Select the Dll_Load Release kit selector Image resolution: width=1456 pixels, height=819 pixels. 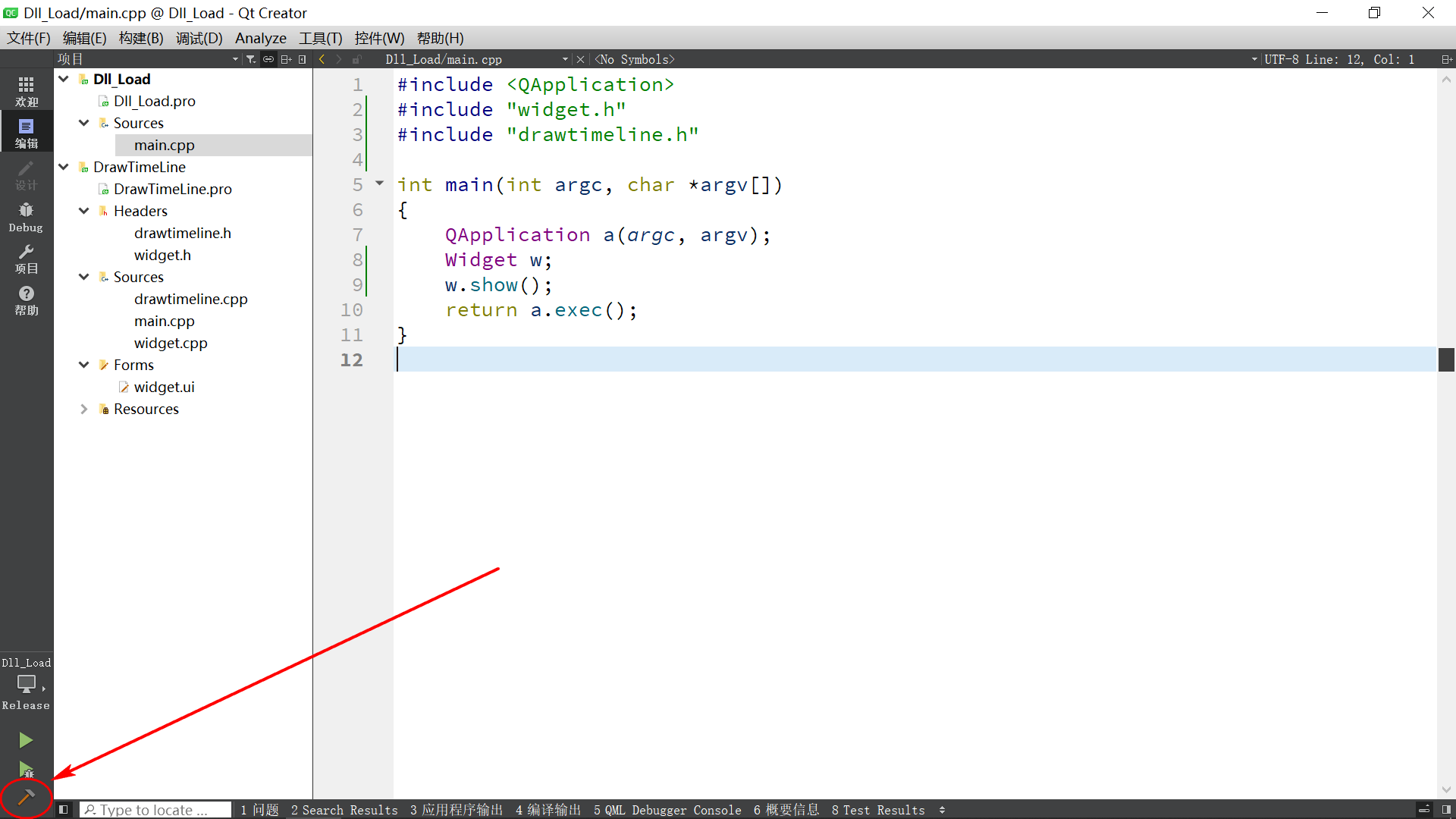[26, 683]
